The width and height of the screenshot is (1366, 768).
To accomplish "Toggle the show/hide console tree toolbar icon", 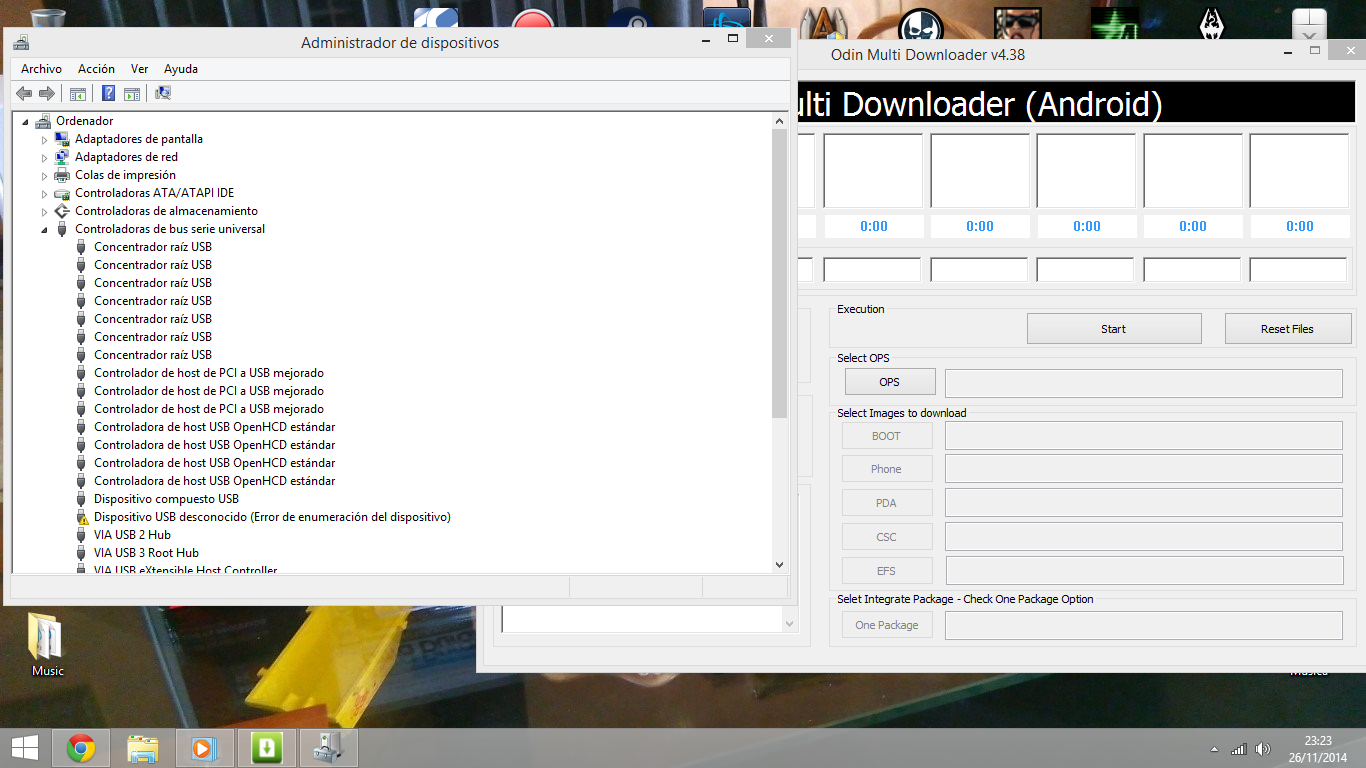I will 77,93.
